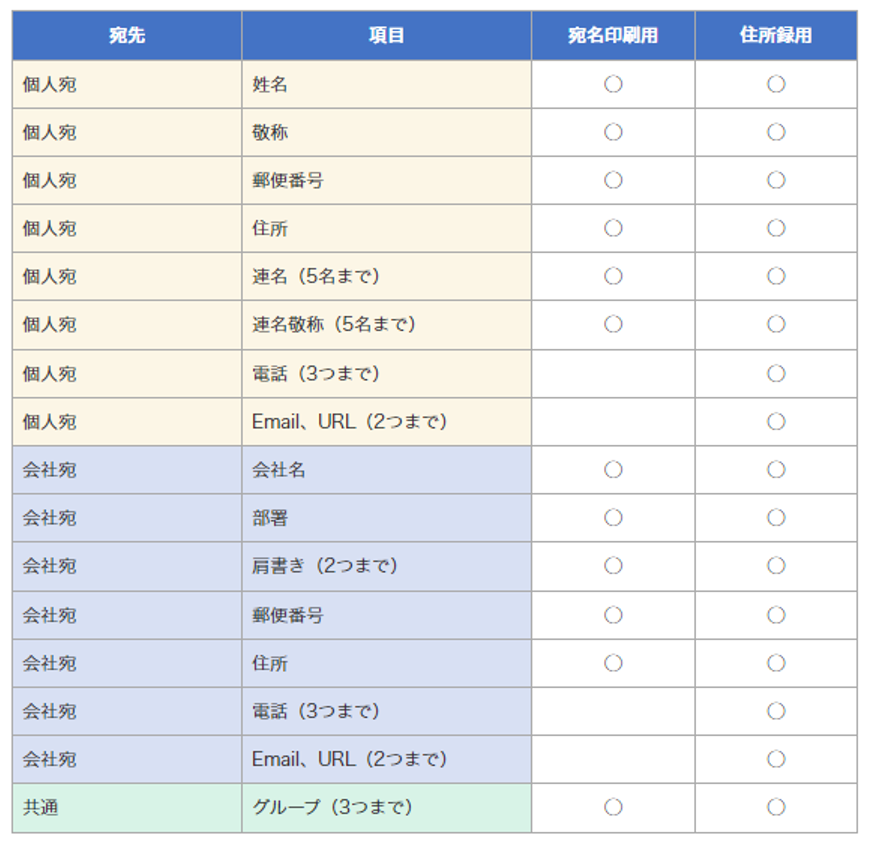Click 住所録用 circle for 会社宛 Email、URL row
This screenshot has width=882, height=854.
click(x=776, y=759)
